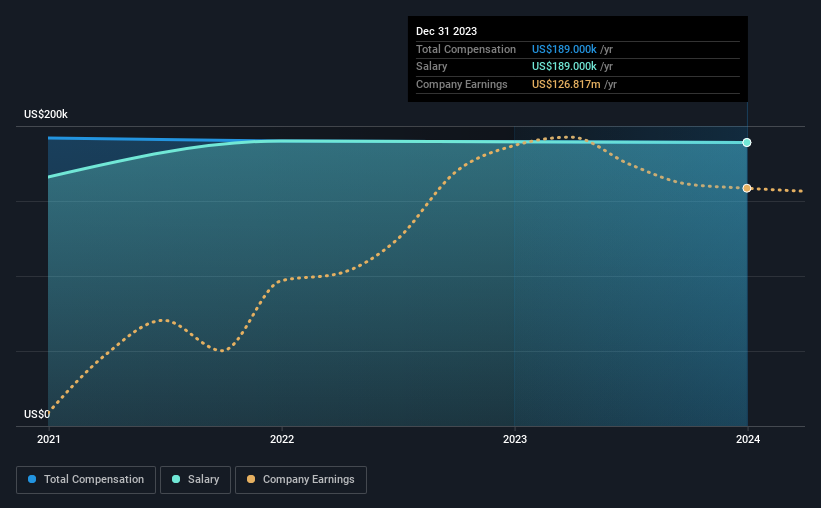Click the 2021 x-axis label

(49, 439)
